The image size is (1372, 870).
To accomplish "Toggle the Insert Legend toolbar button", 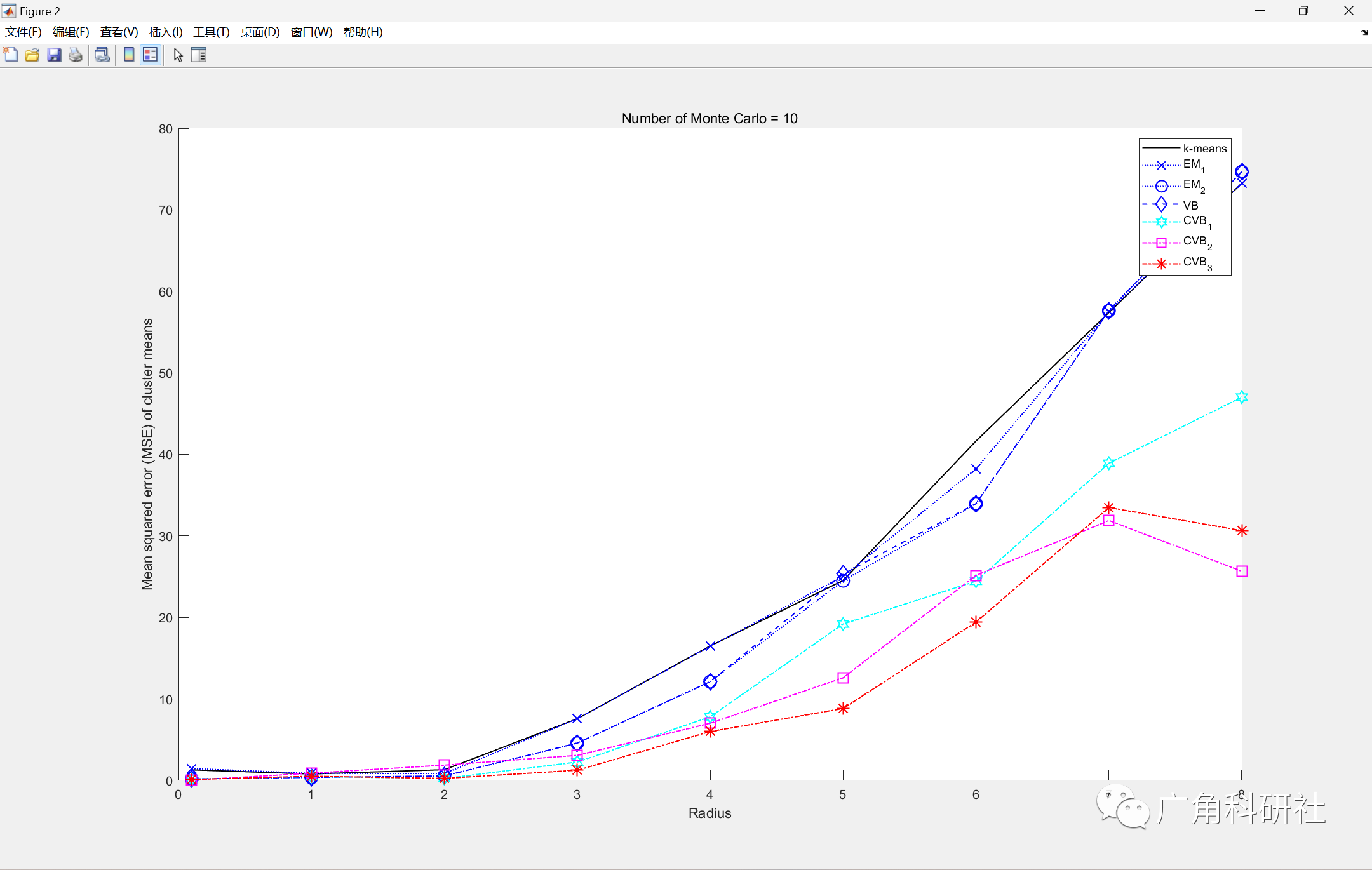I will pyautogui.click(x=150, y=55).
